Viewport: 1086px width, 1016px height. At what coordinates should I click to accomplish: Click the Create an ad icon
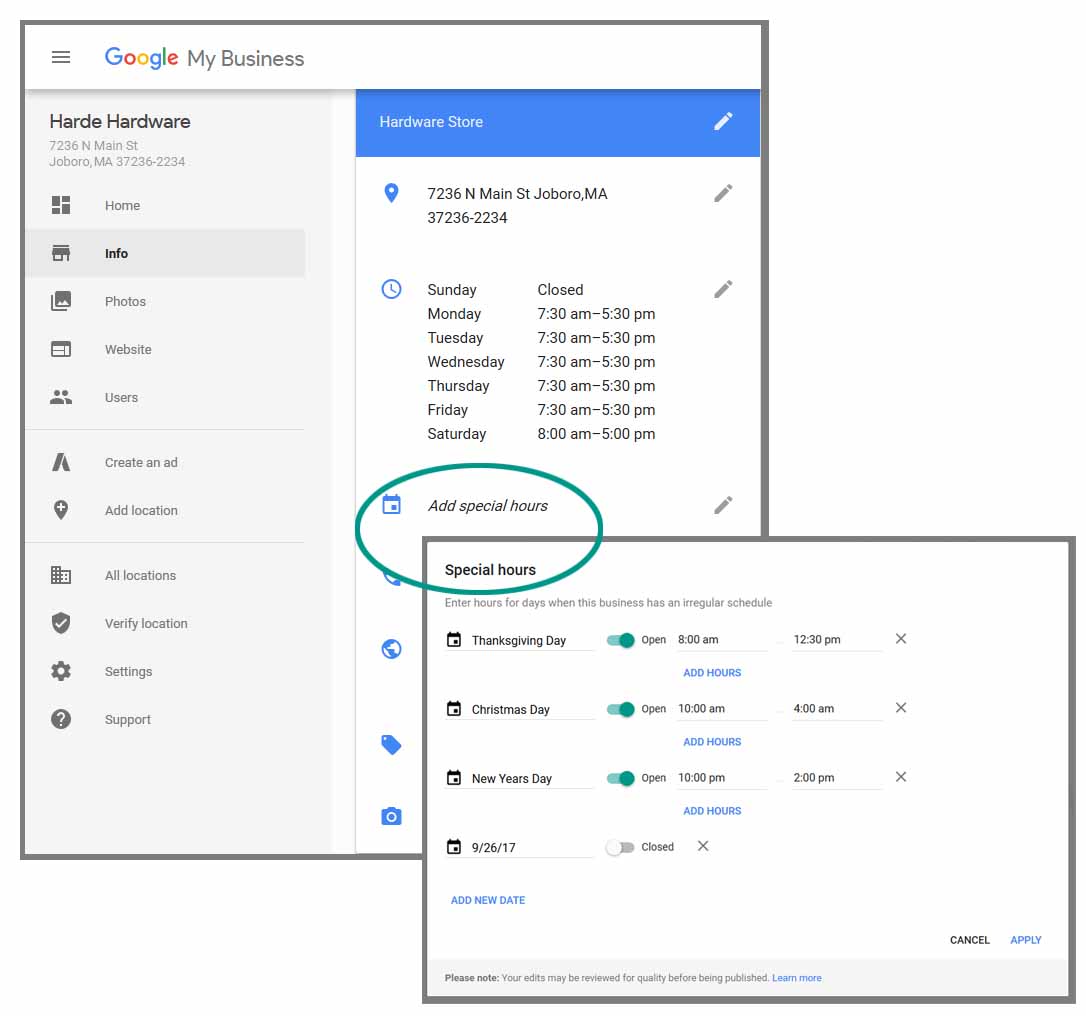tap(61, 462)
